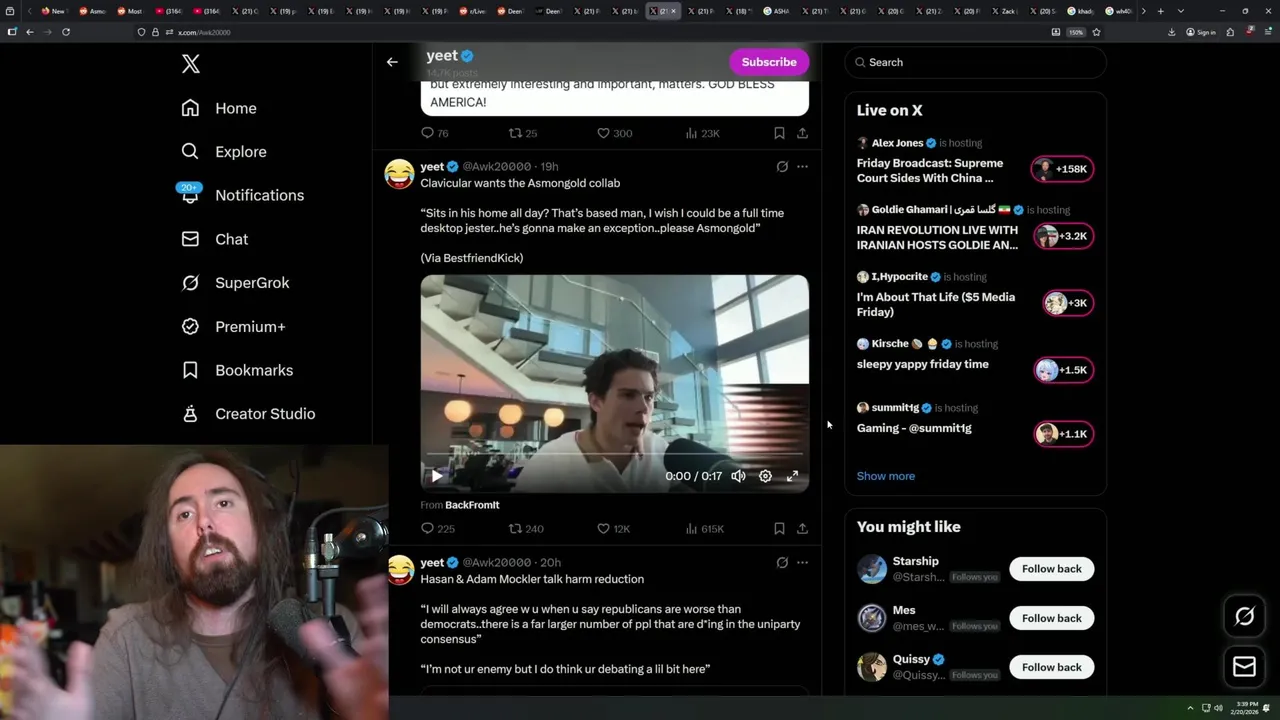Click the +1.5K listeners badge
This screenshot has height=720, width=1280.
pos(1063,370)
